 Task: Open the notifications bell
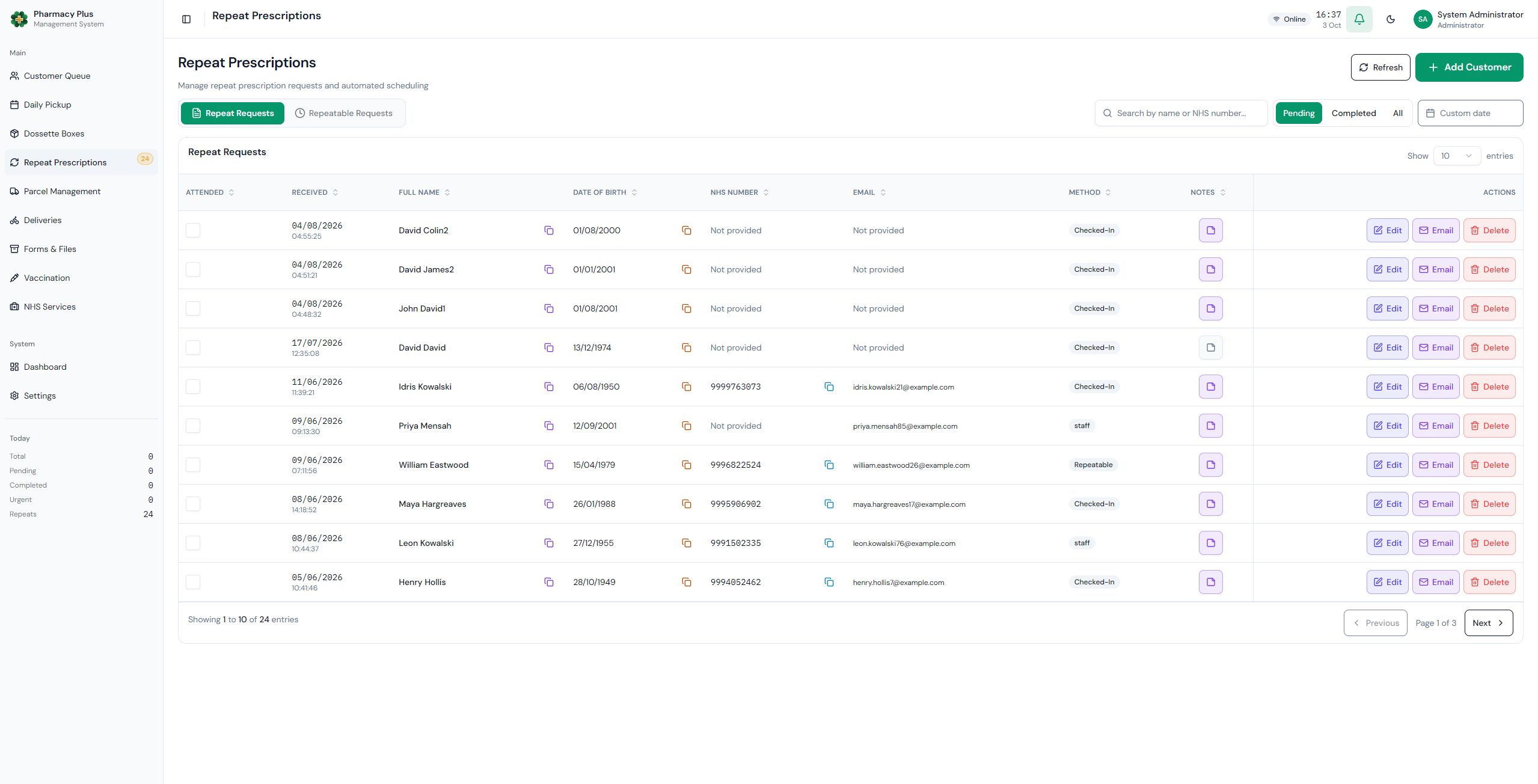tap(1359, 19)
